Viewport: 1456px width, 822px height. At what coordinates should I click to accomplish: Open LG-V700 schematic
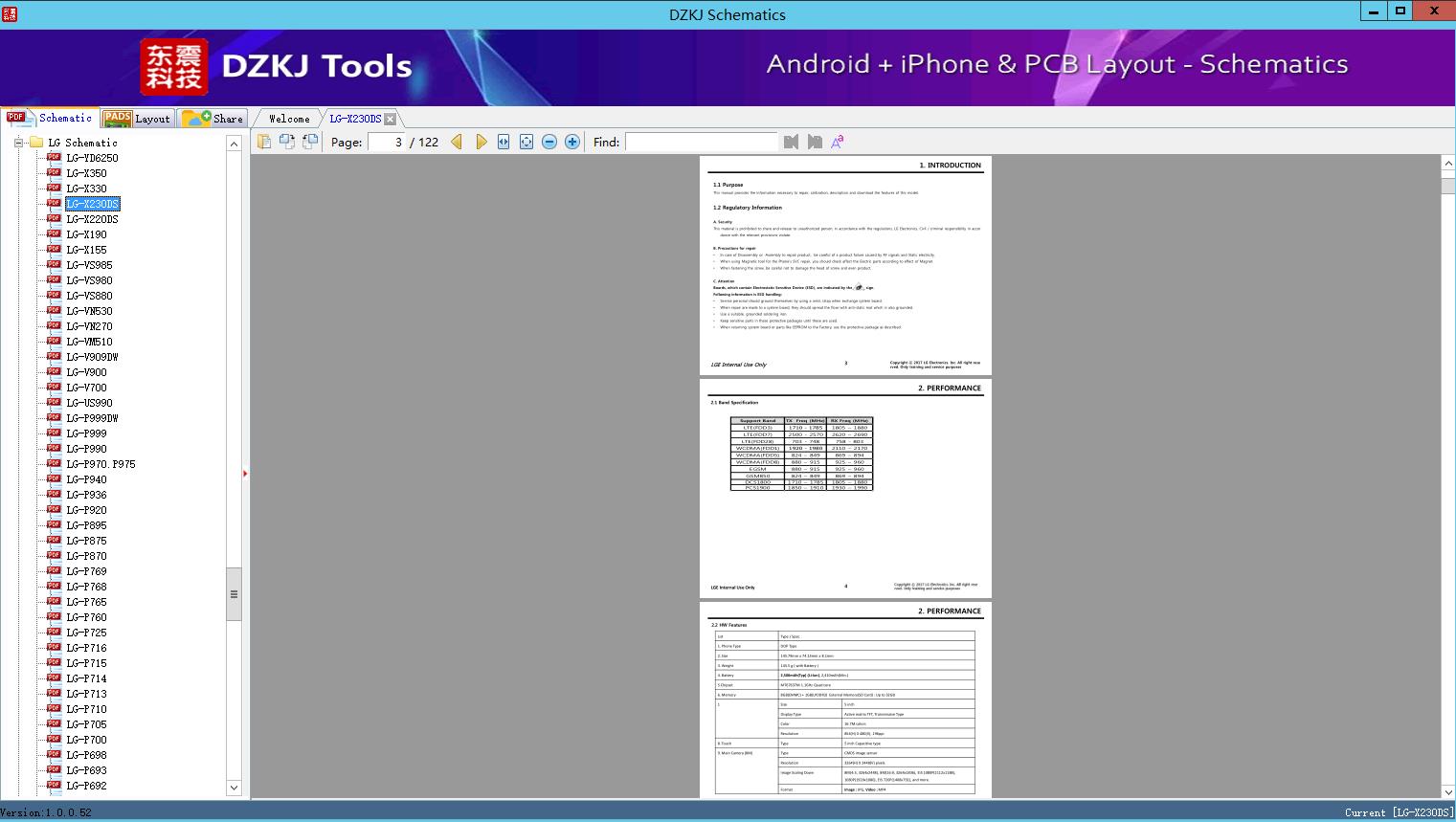pyautogui.click(x=86, y=388)
